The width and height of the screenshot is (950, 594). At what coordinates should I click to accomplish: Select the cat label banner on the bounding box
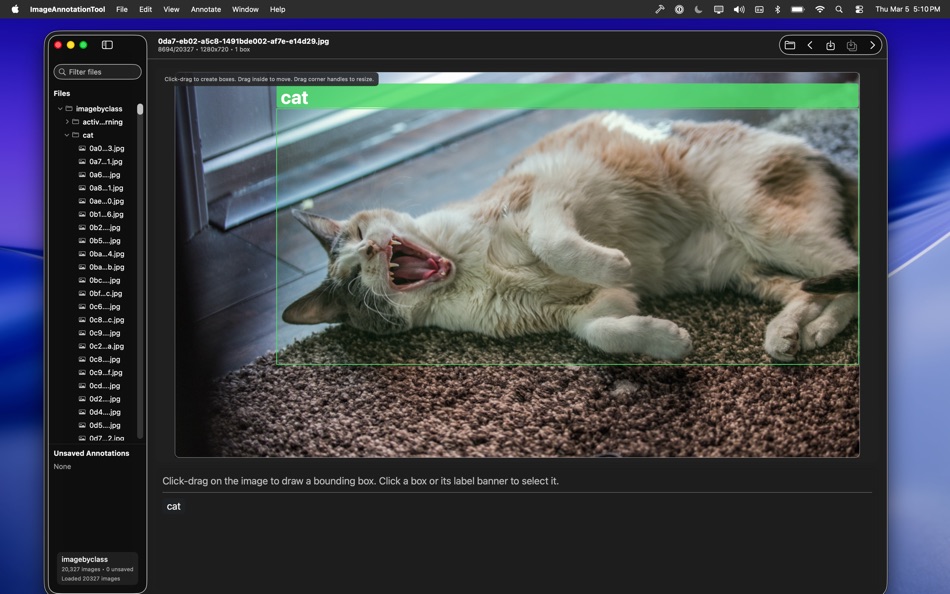click(x=295, y=97)
